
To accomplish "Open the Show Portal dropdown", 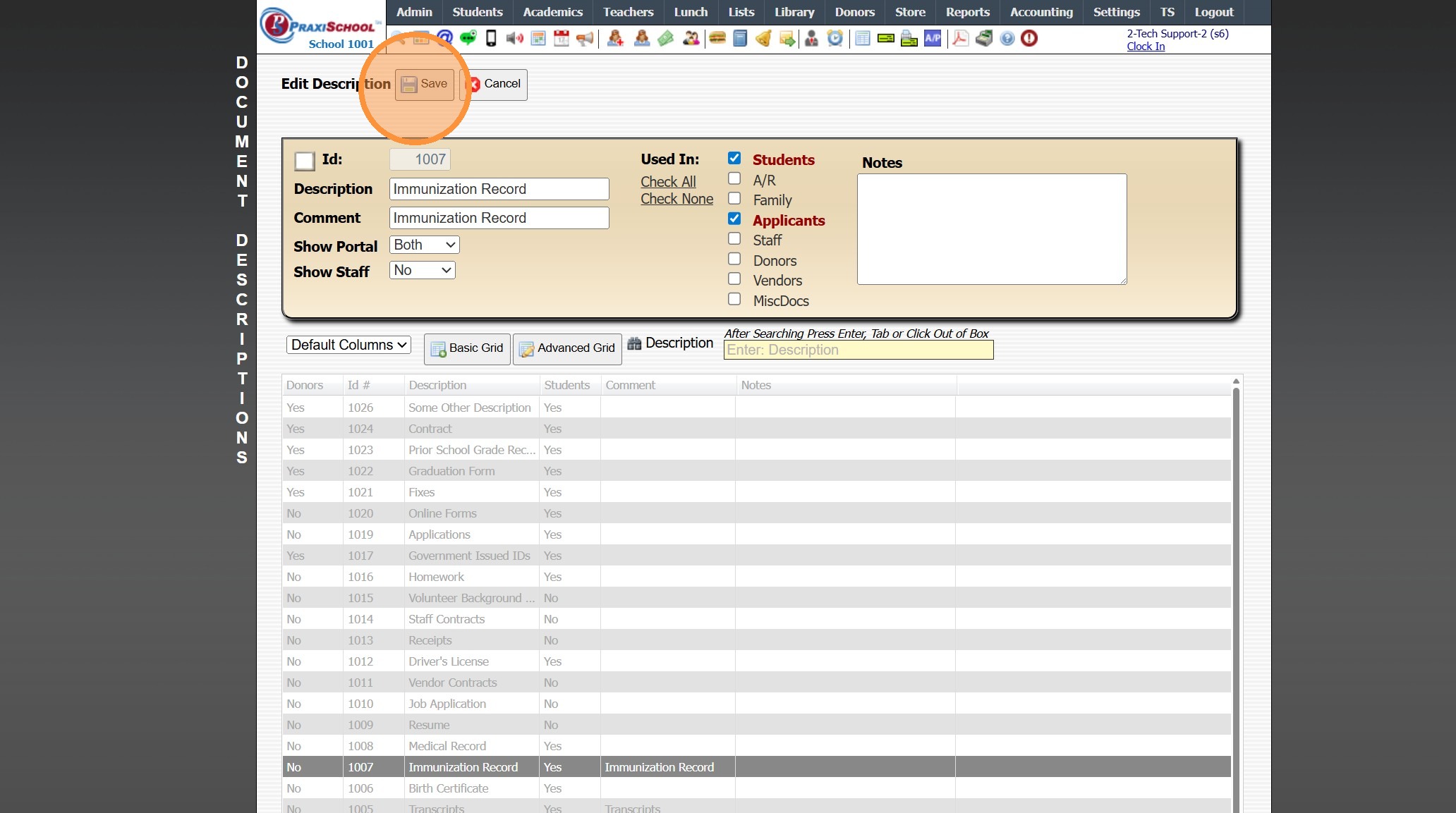I will [x=424, y=245].
